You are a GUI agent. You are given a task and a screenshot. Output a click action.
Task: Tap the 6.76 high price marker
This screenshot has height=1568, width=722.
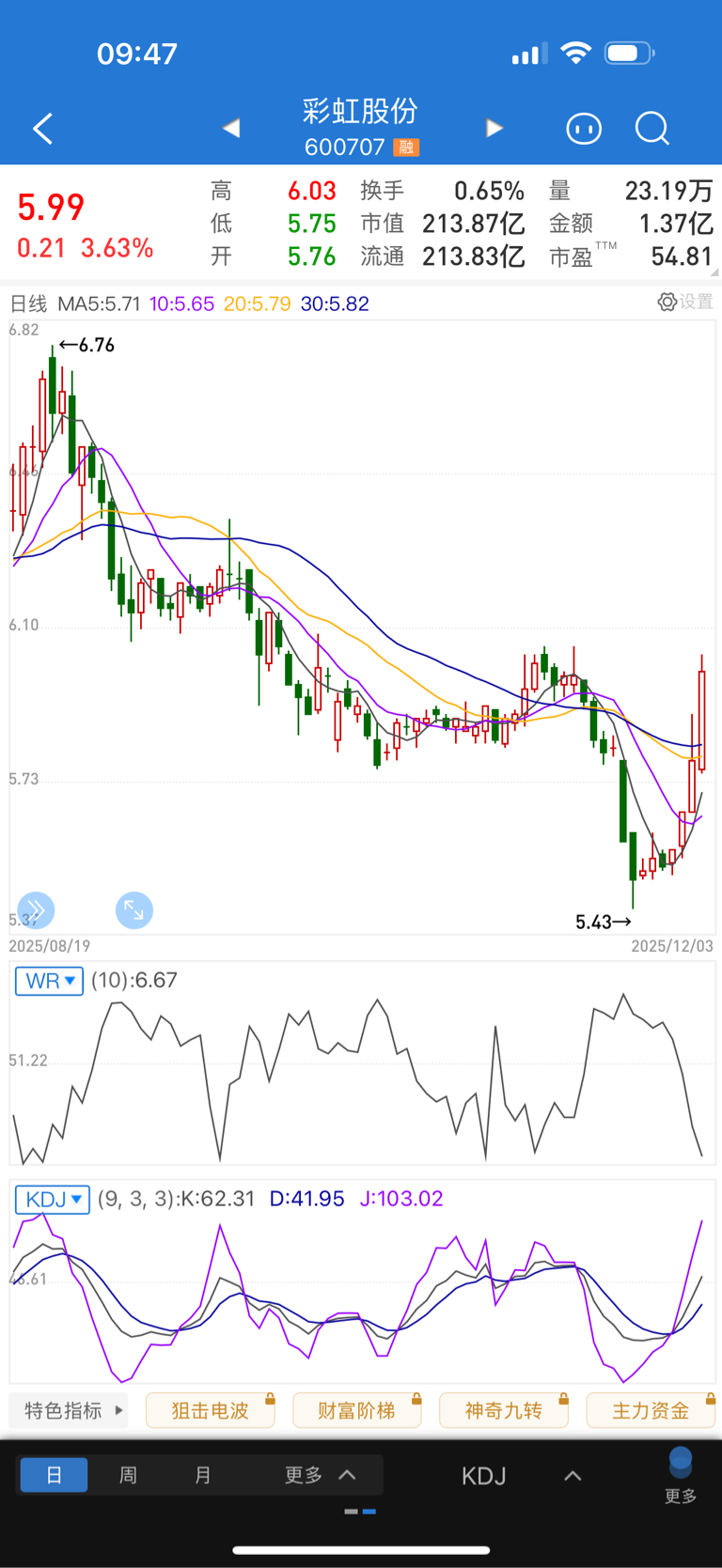click(x=86, y=345)
